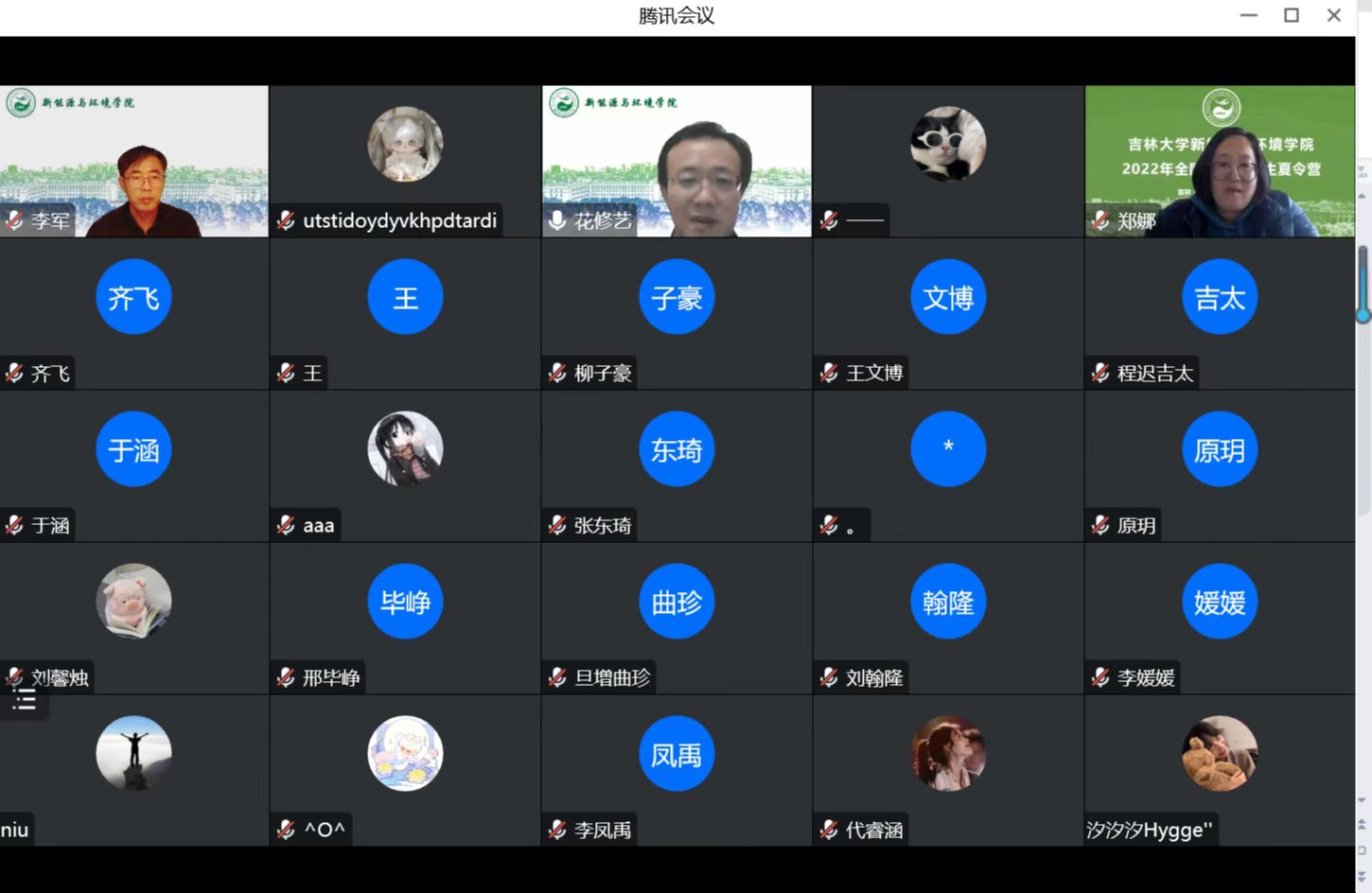Click the list icon below 刘馨烛's name
The width and height of the screenshot is (1372, 893).
(24, 700)
